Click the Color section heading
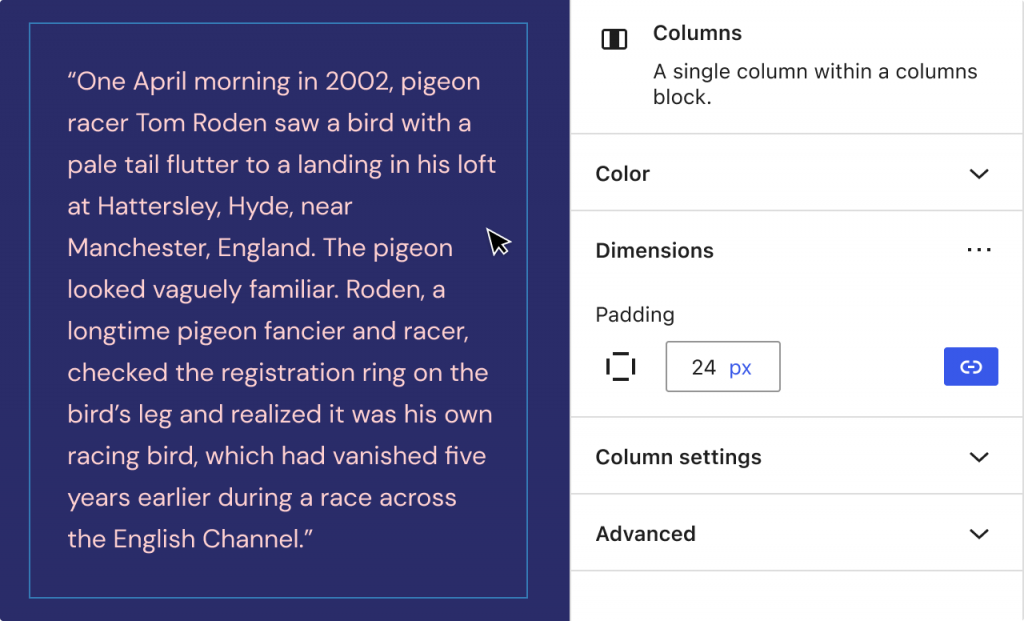The width and height of the screenshot is (1024, 621). point(623,174)
